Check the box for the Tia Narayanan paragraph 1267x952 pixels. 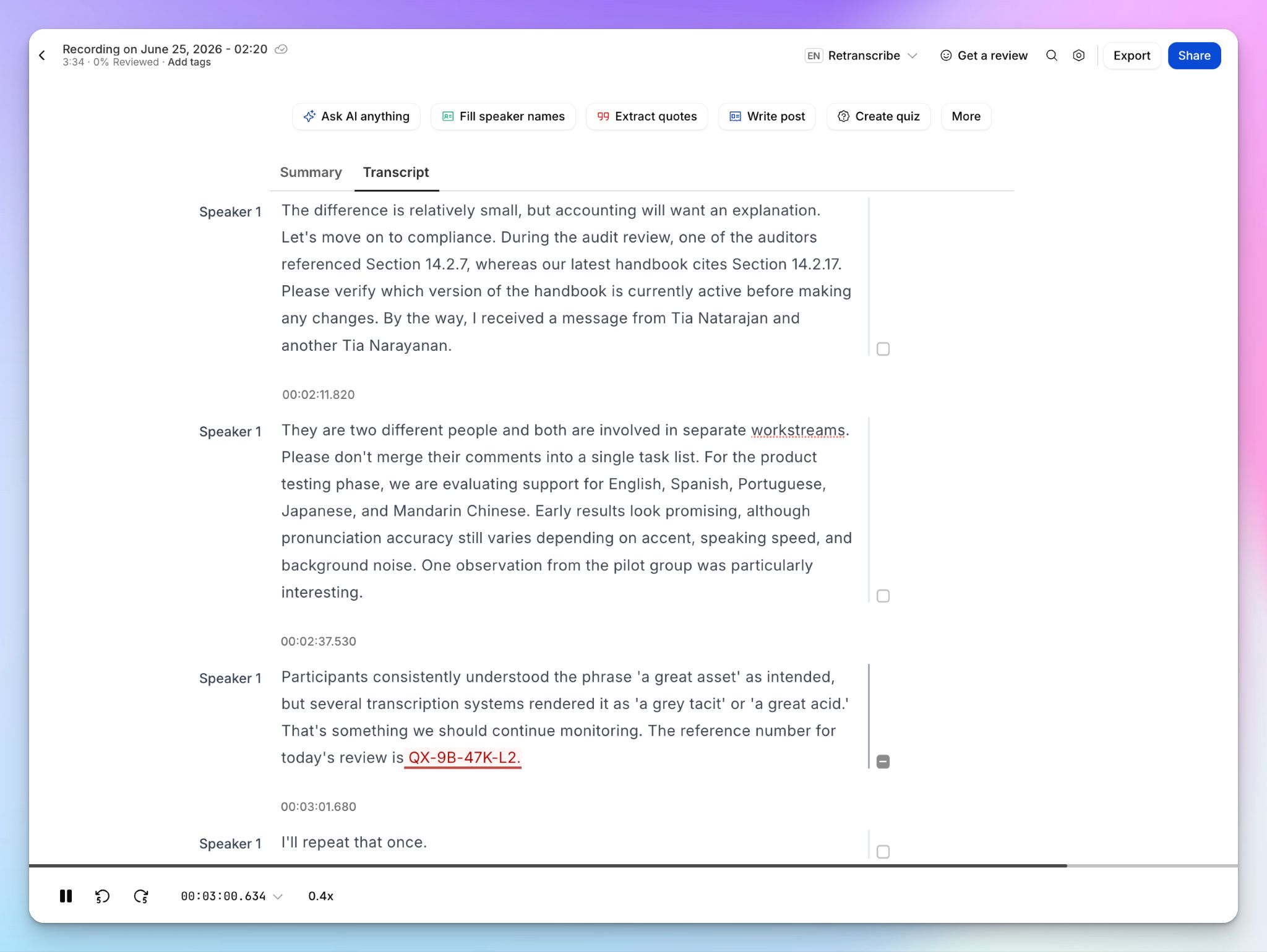[x=883, y=349]
